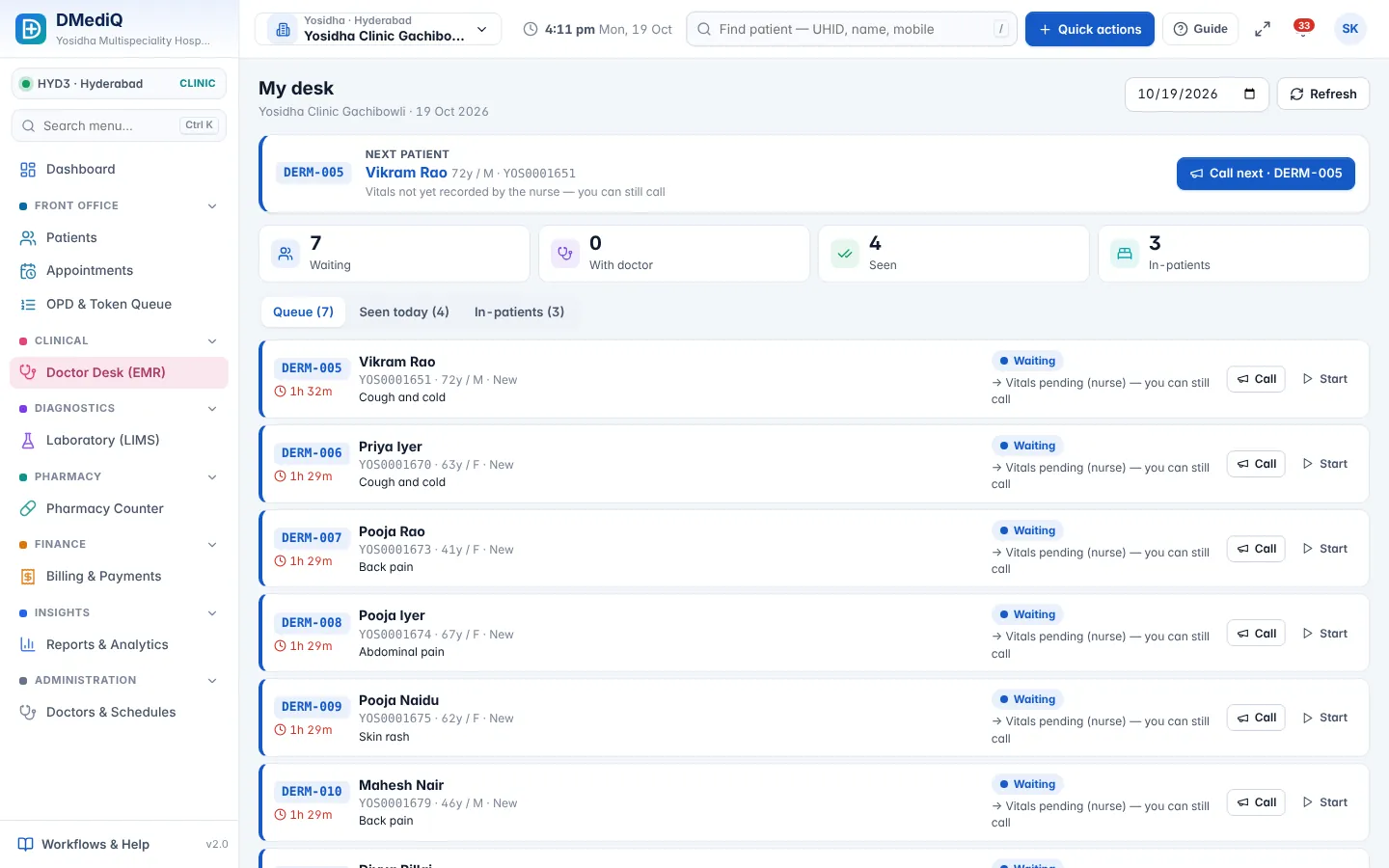Image resolution: width=1389 pixels, height=868 pixels.
Task: Open Doctors & Schedules page
Action: coord(119,713)
